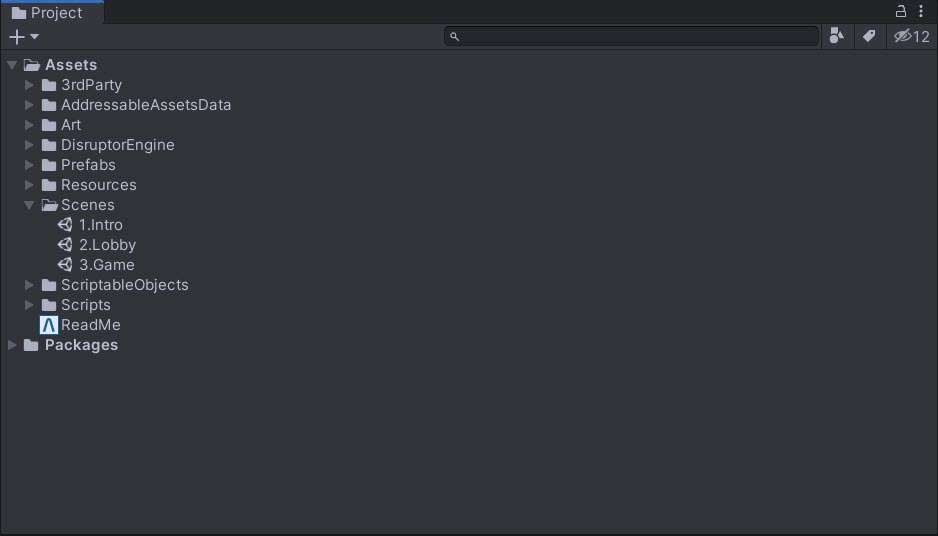
Task: Open the plus Create asset dropdown
Action: (x=23, y=37)
